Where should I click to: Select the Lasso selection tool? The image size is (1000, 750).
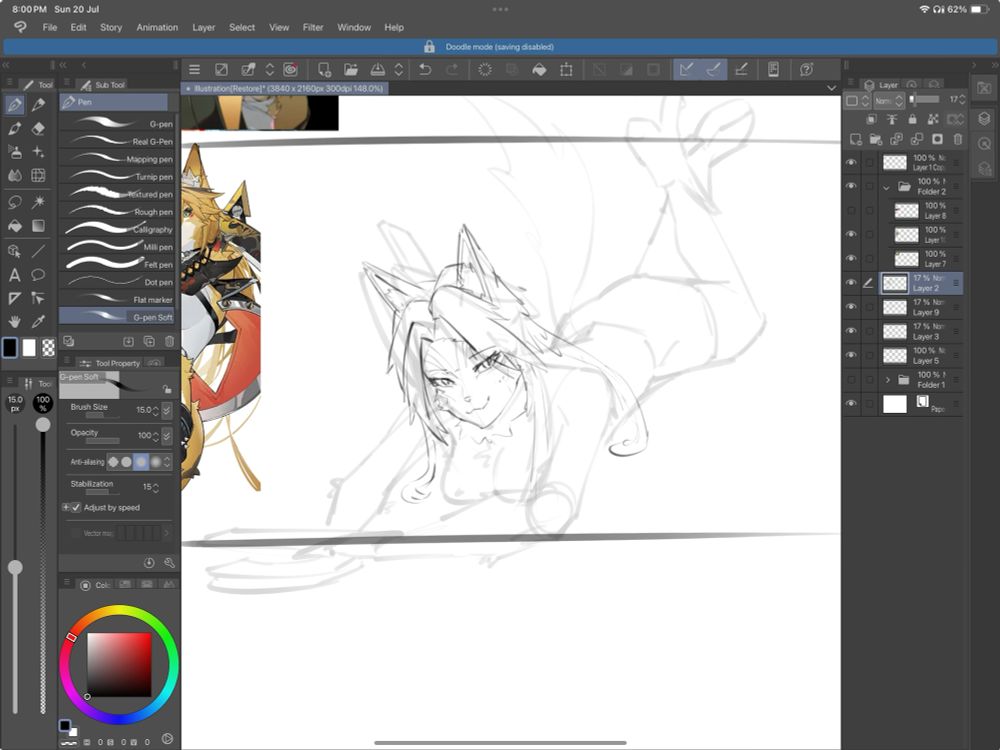[15, 202]
